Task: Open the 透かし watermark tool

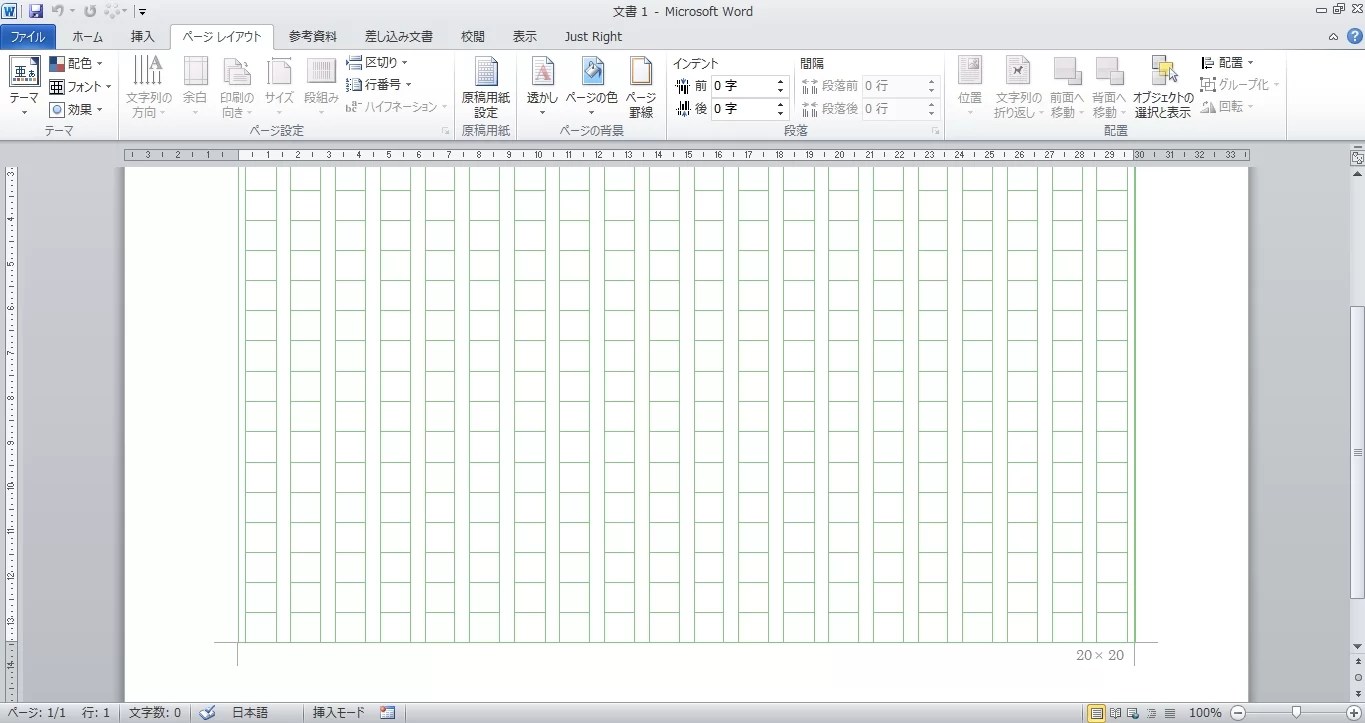Action: pyautogui.click(x=542, y=72)
